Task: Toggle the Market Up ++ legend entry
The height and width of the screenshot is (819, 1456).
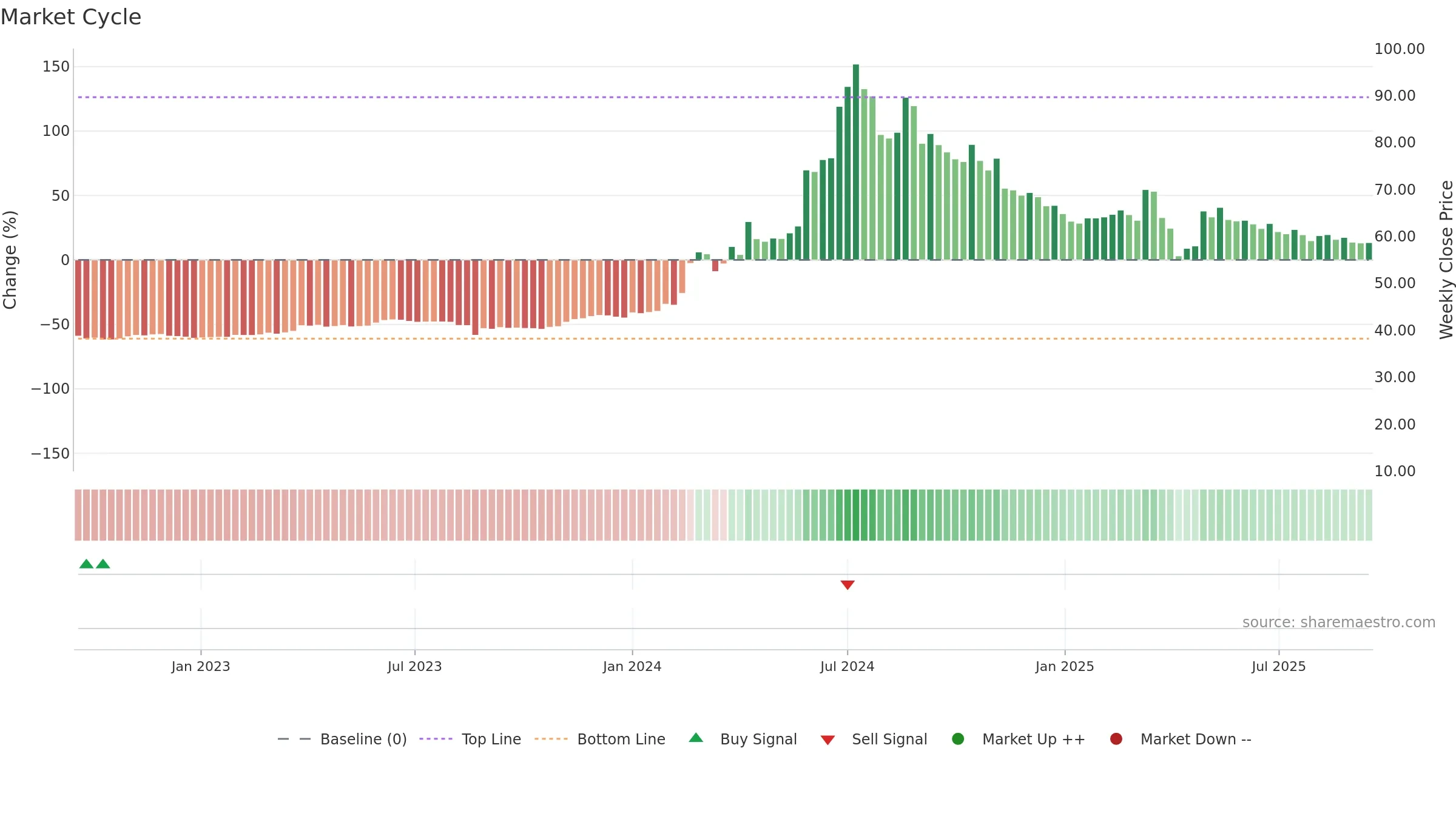Action: [x=1019, y=739]
